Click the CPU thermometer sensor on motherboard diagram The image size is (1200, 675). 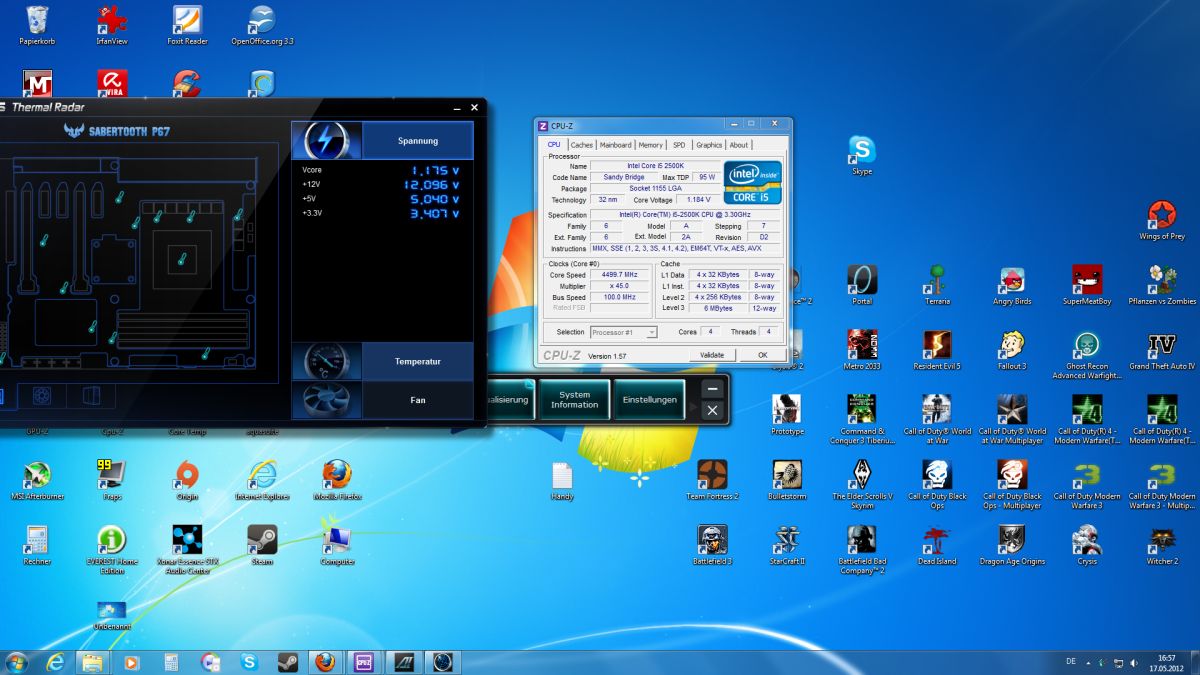pos(181,259)
